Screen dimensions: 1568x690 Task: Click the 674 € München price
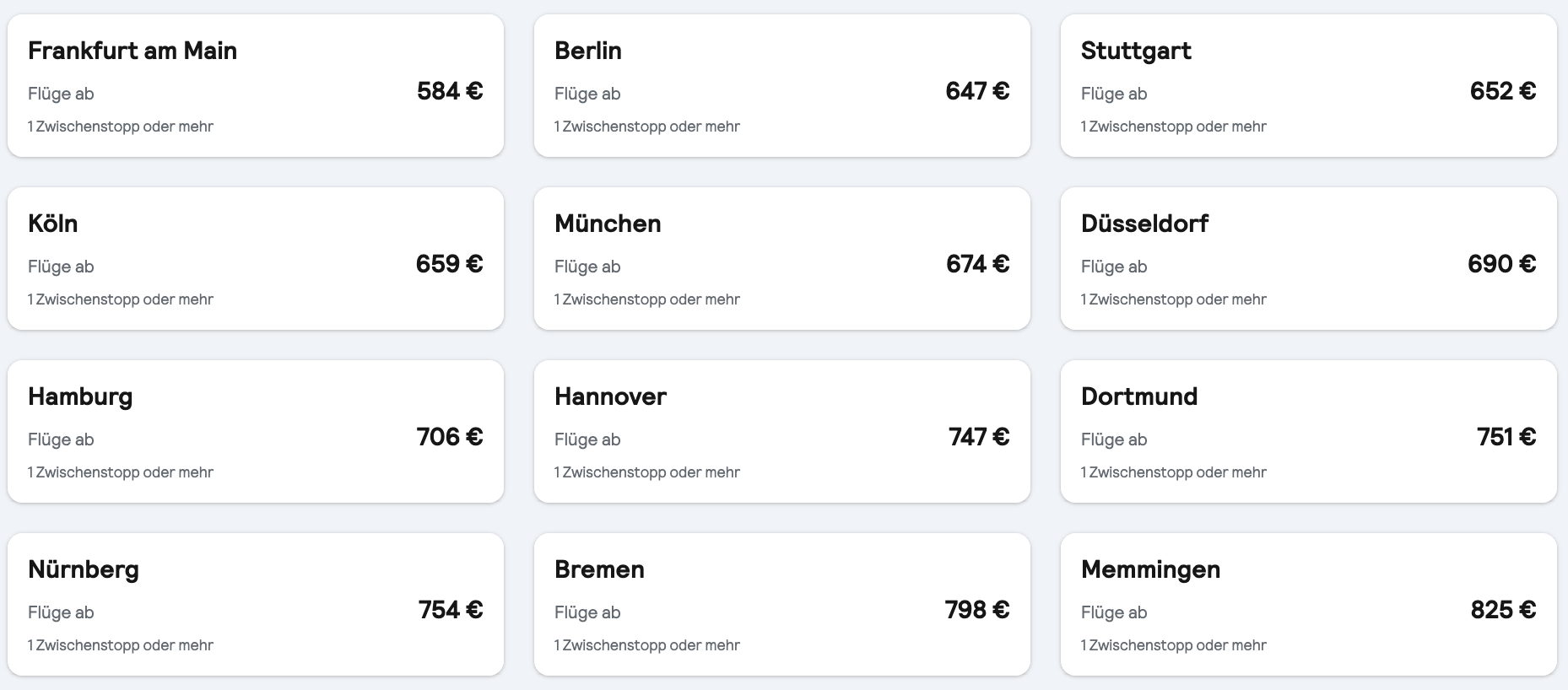click(977, 264)
